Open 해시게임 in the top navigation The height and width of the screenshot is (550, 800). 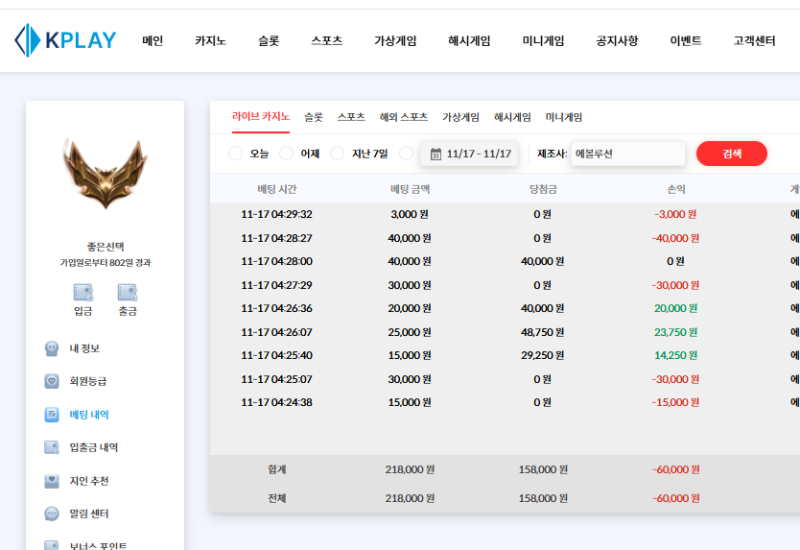pos(469,40)
